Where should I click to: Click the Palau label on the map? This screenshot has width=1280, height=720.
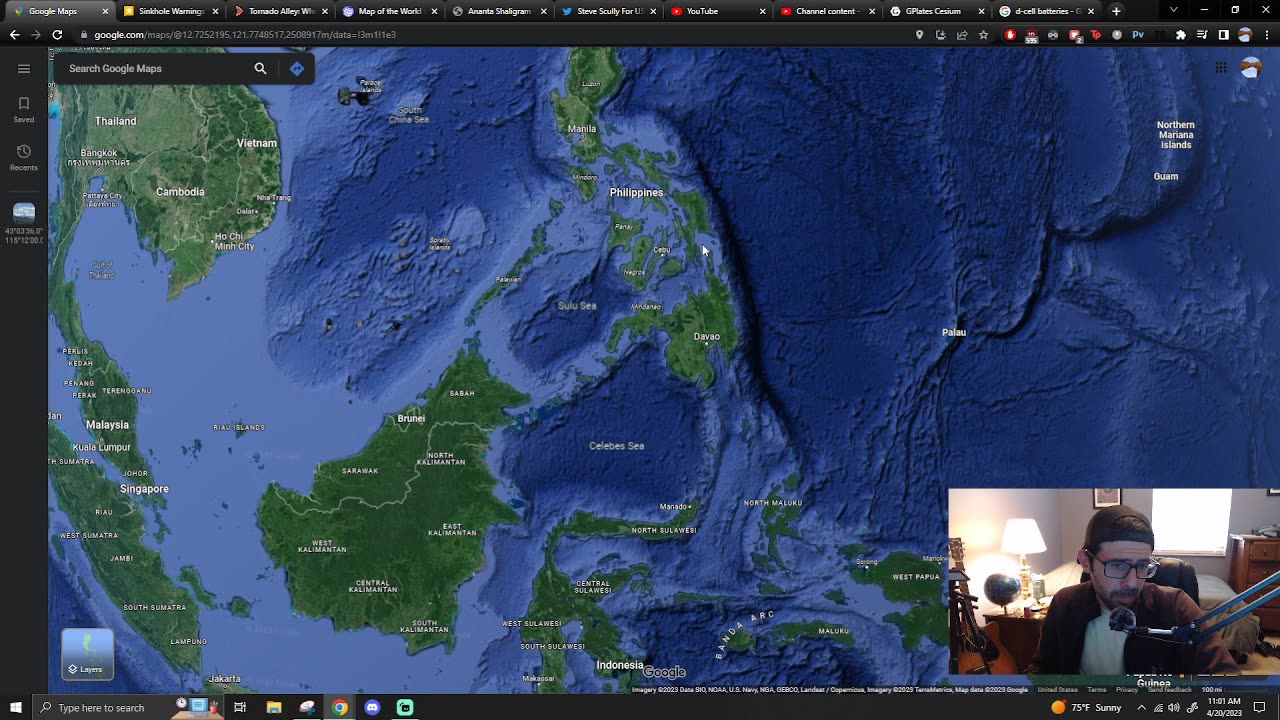(x=954, y=333)
